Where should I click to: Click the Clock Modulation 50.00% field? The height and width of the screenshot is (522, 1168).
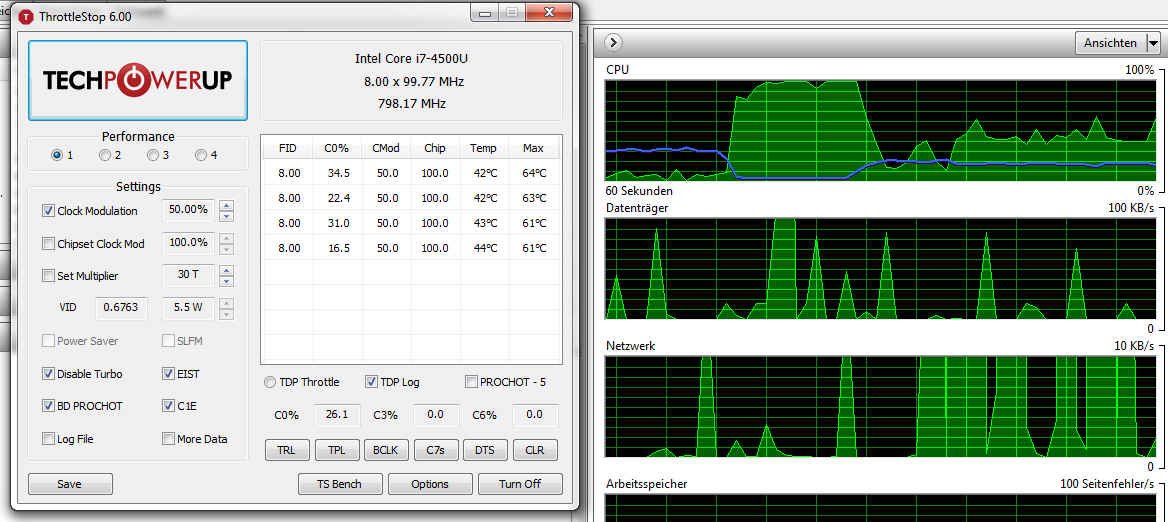[x=188, y=210]
